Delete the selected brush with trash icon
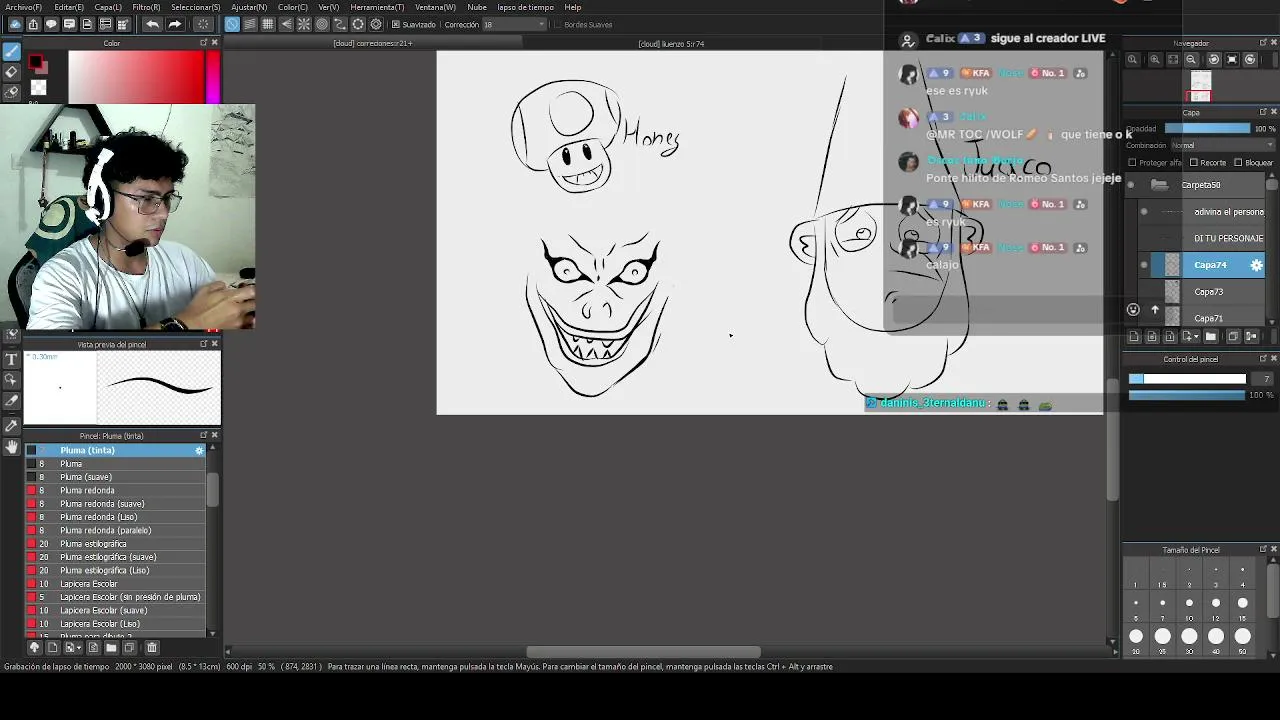This screenshot has width=1280, height=720. point(152,648)
